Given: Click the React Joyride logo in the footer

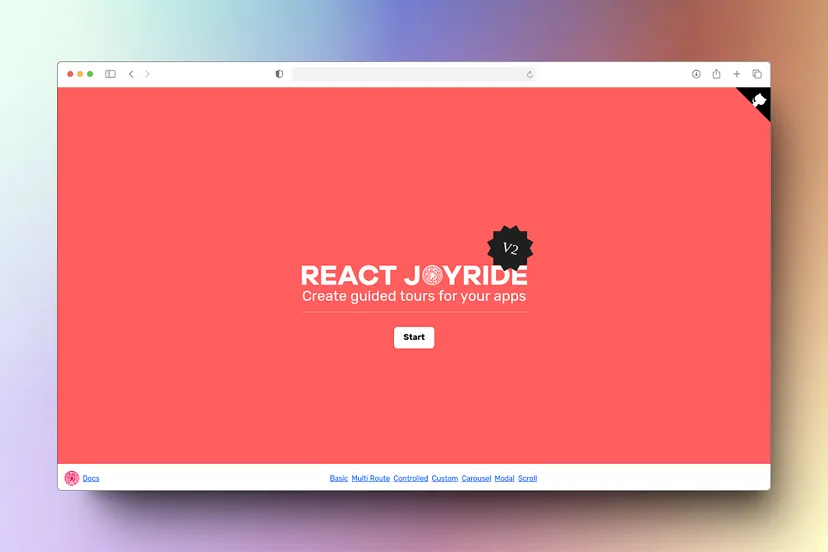Looking at the screenshot, I should click(x=72, y=478).
